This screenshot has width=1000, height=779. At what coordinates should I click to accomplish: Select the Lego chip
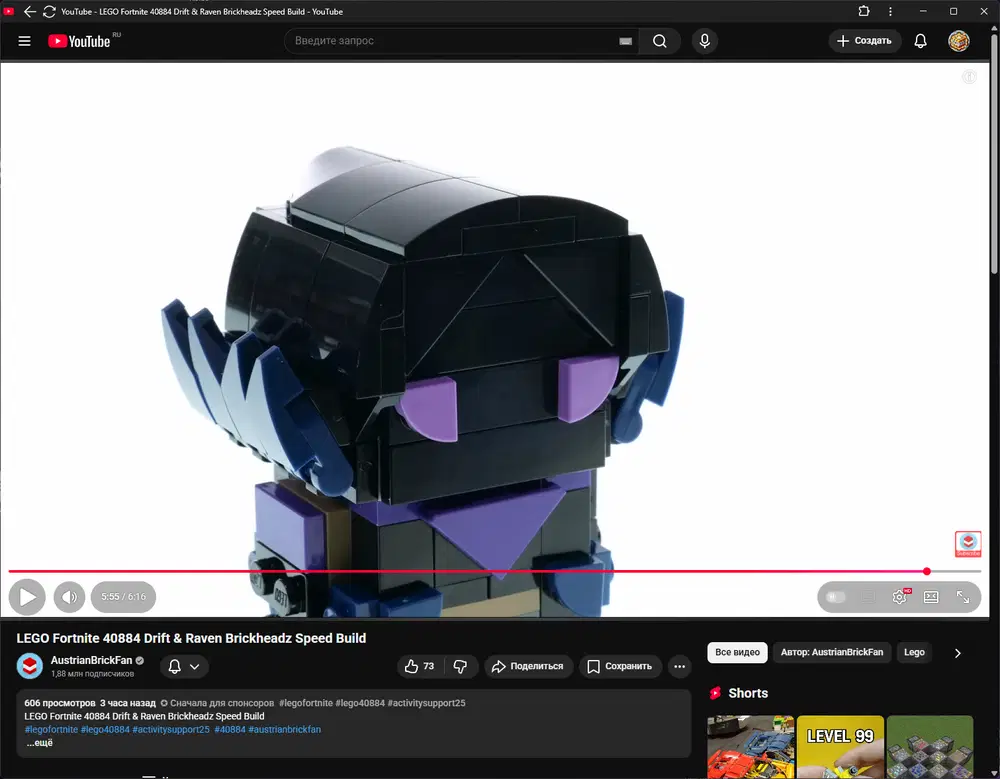point(914,653)
